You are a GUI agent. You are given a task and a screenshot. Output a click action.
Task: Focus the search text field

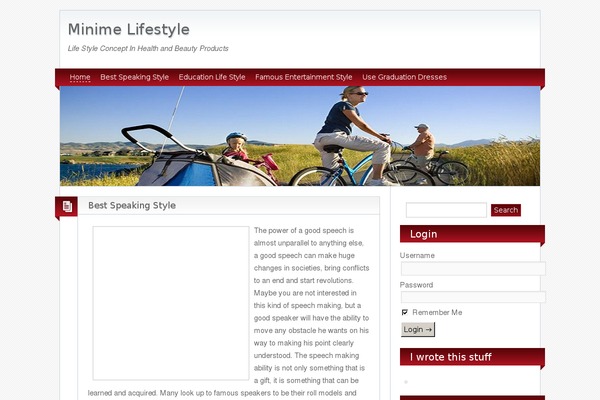click(446, 210)
